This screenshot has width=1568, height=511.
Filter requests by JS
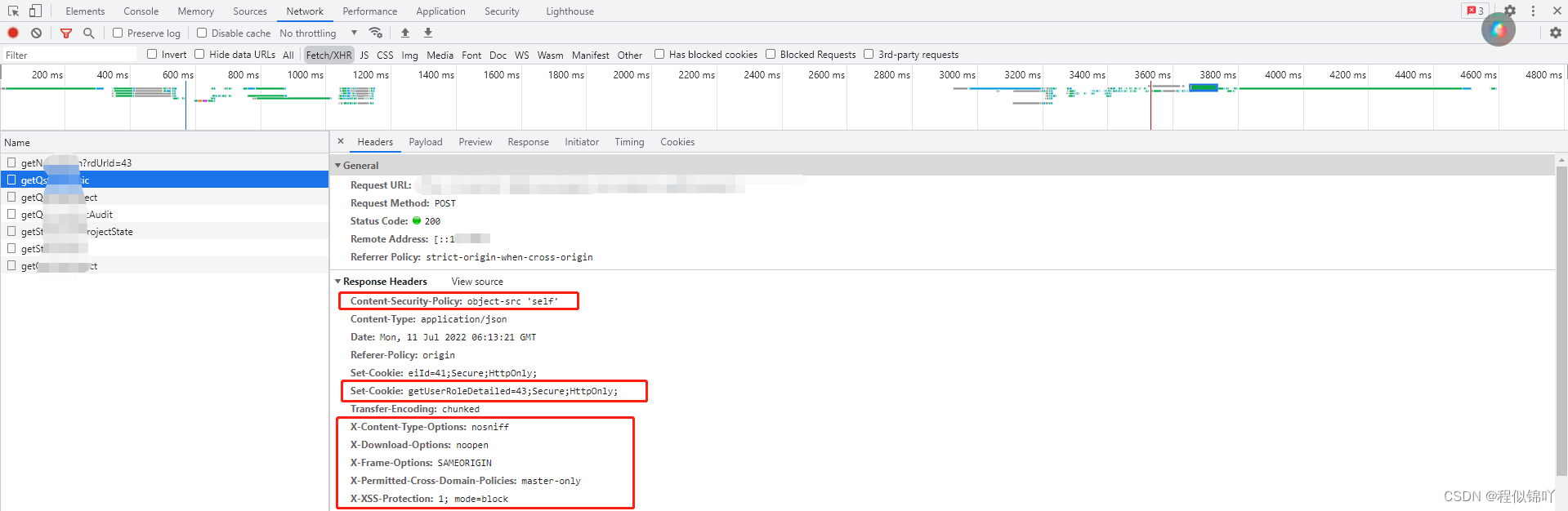(364, 55)
